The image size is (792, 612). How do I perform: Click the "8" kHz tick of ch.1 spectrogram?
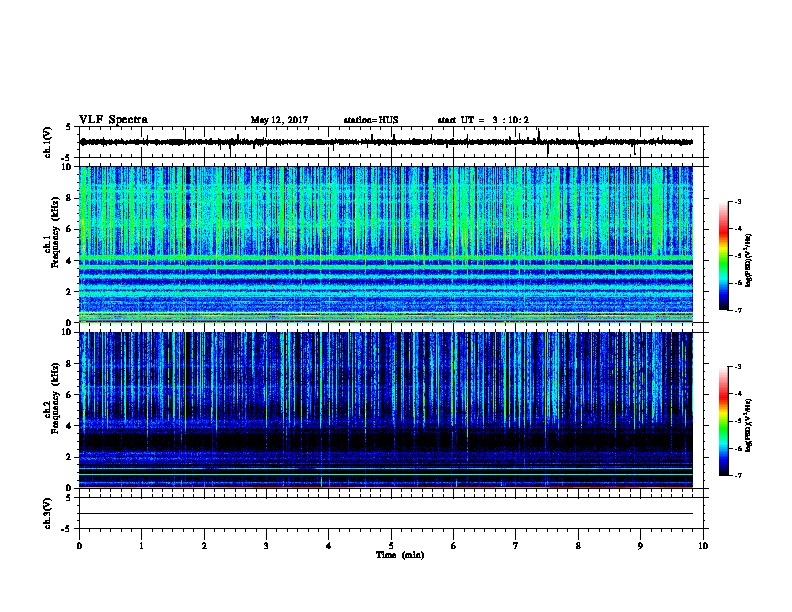[69, 198]
